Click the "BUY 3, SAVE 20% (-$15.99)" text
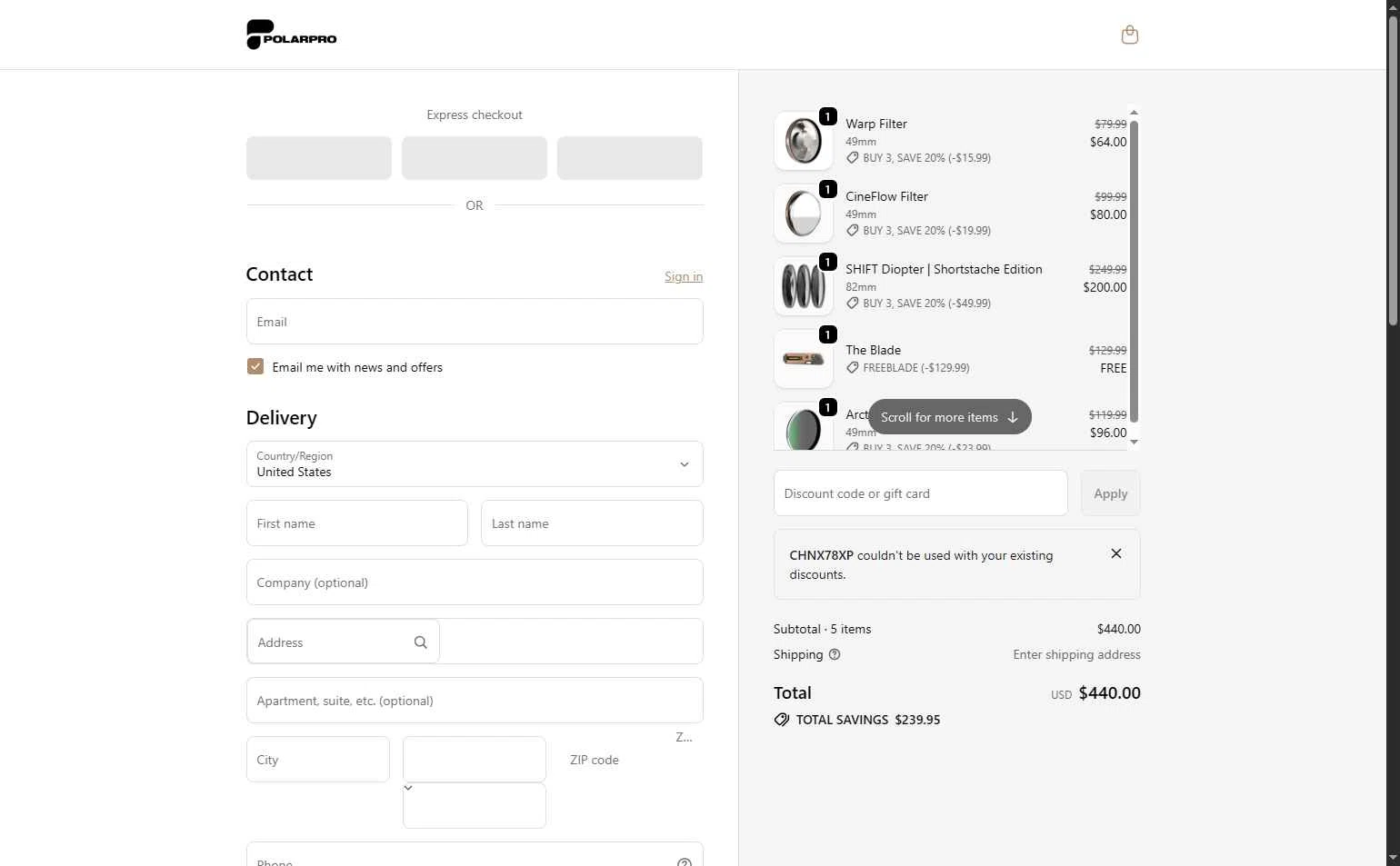The height and width of the screenshot is (866, 1400). point(926,158)
